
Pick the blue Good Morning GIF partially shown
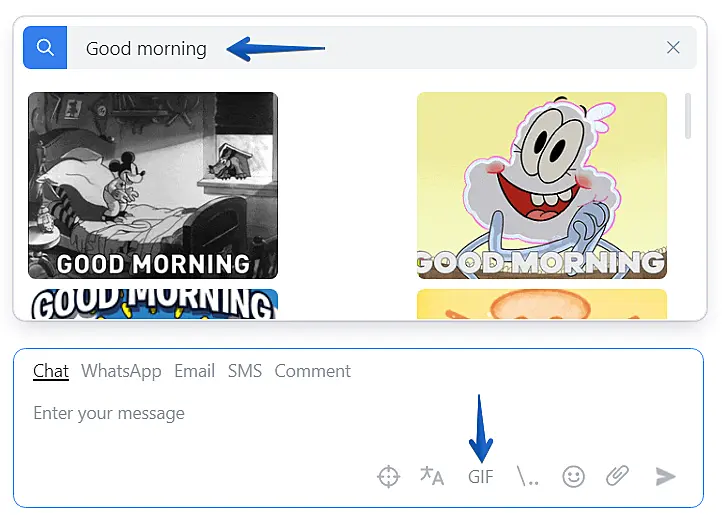pos(153,304)
